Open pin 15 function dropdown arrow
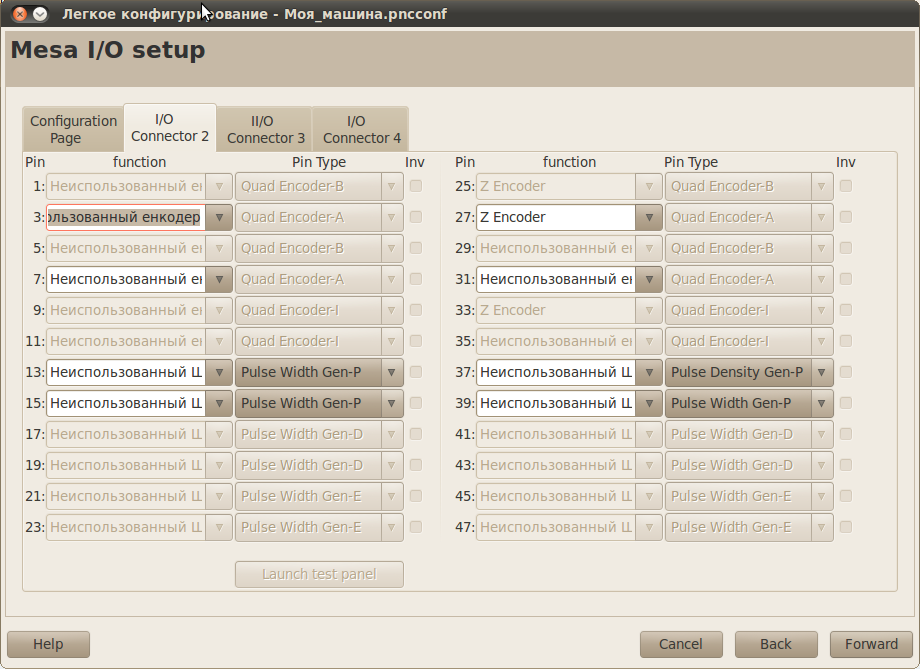Image resolution: width=920 pixels, height=669 pixels. point(219,403)
